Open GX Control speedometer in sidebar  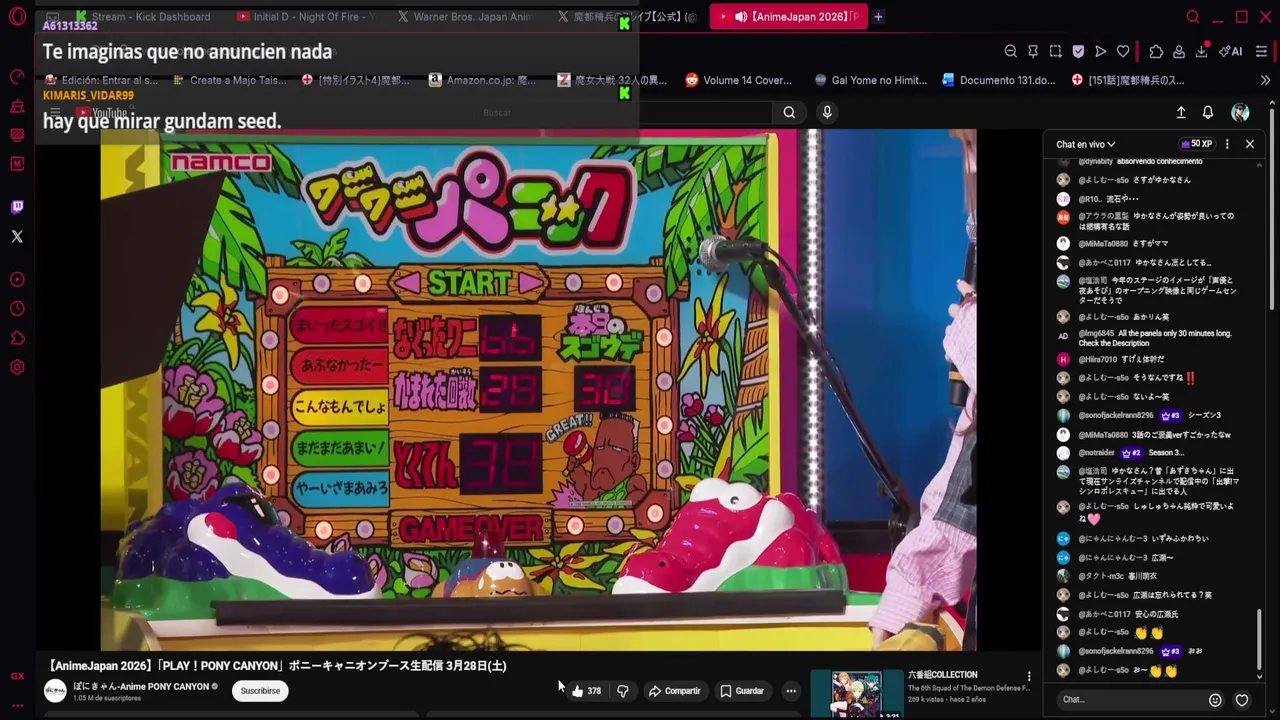point(17,77)
